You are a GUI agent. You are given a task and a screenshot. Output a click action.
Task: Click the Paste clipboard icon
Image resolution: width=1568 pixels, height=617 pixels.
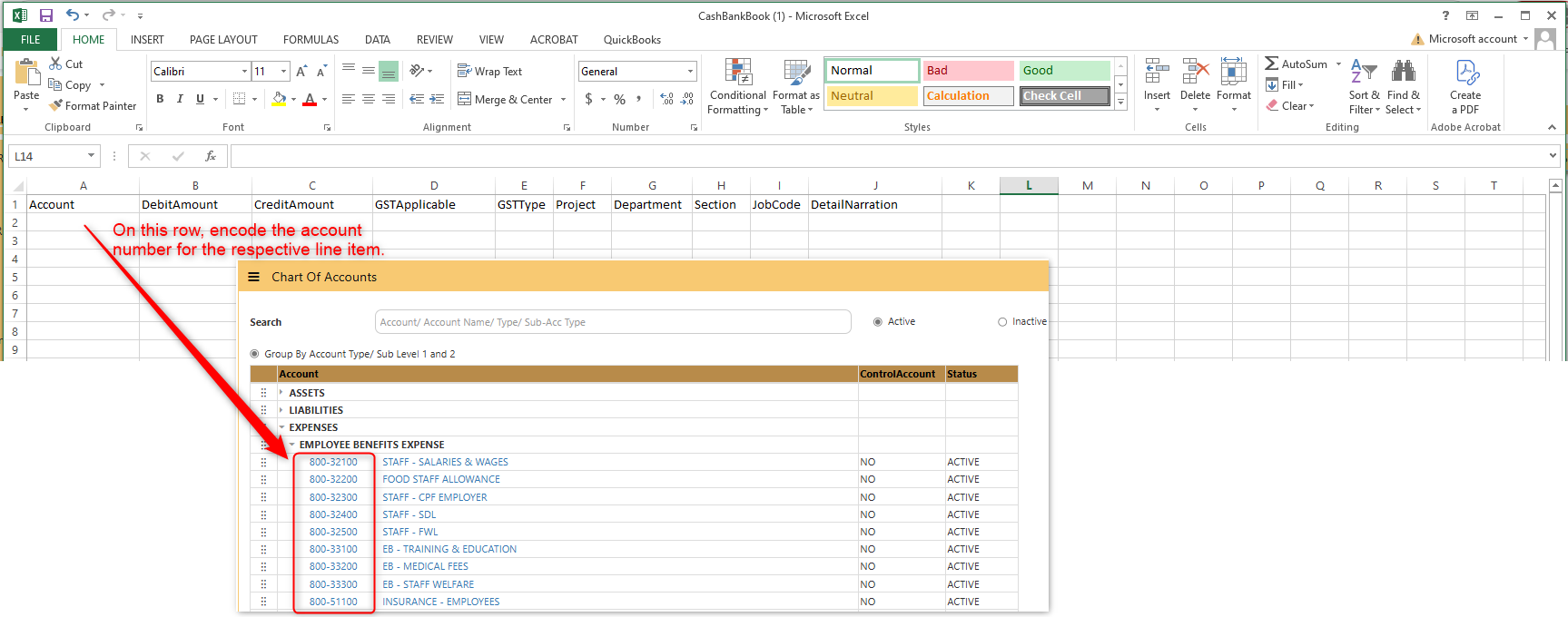[x=26, y=73]
